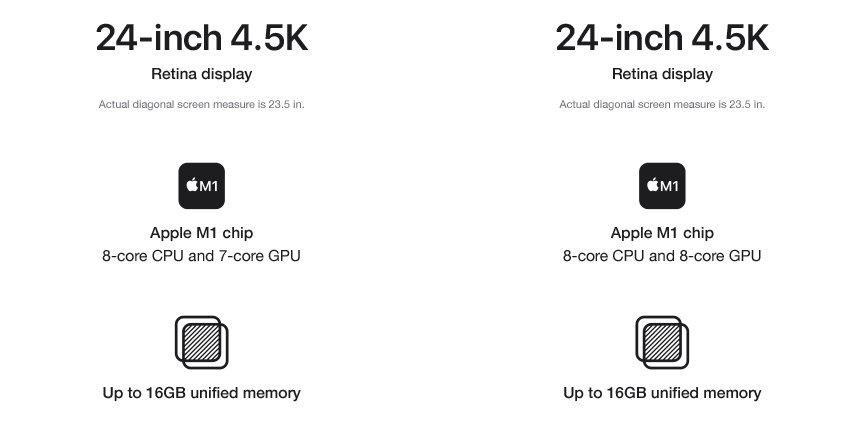Click left "Apple M1 chip" title
Image resolution: width=864 pixels, height=424 pixels.
tap(202, 233)
